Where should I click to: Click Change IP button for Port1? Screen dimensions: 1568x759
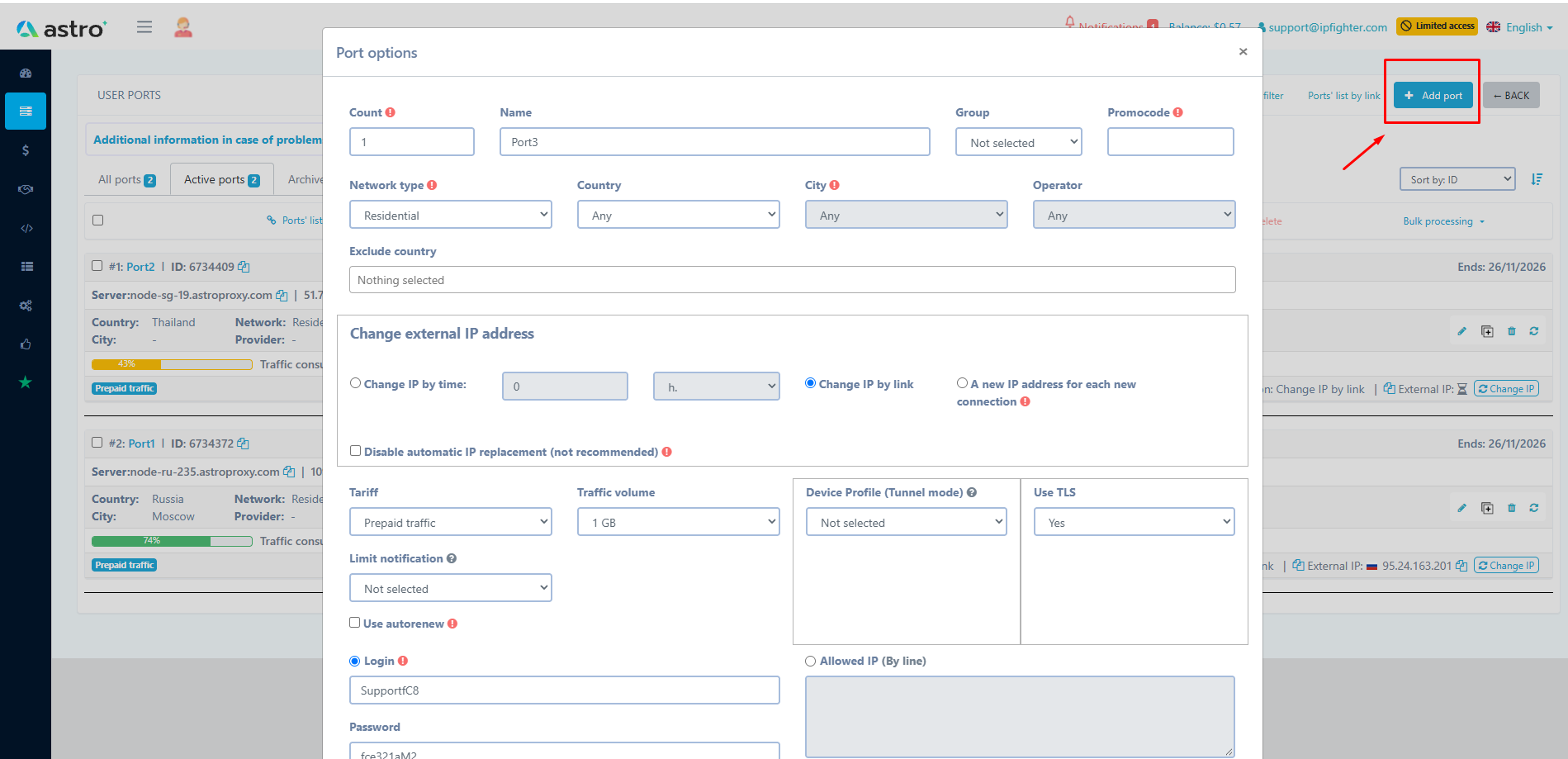1507,566
